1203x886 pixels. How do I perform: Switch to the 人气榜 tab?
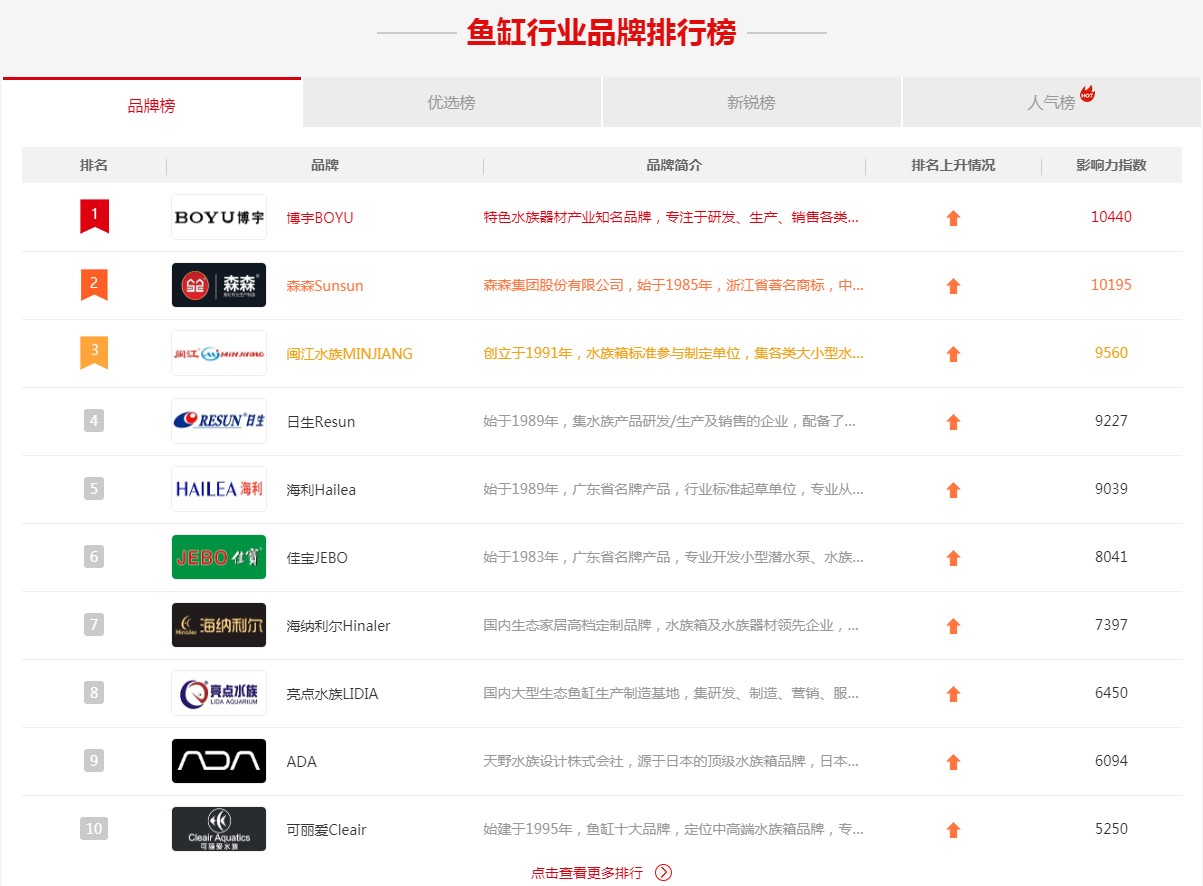[1051, 102]
